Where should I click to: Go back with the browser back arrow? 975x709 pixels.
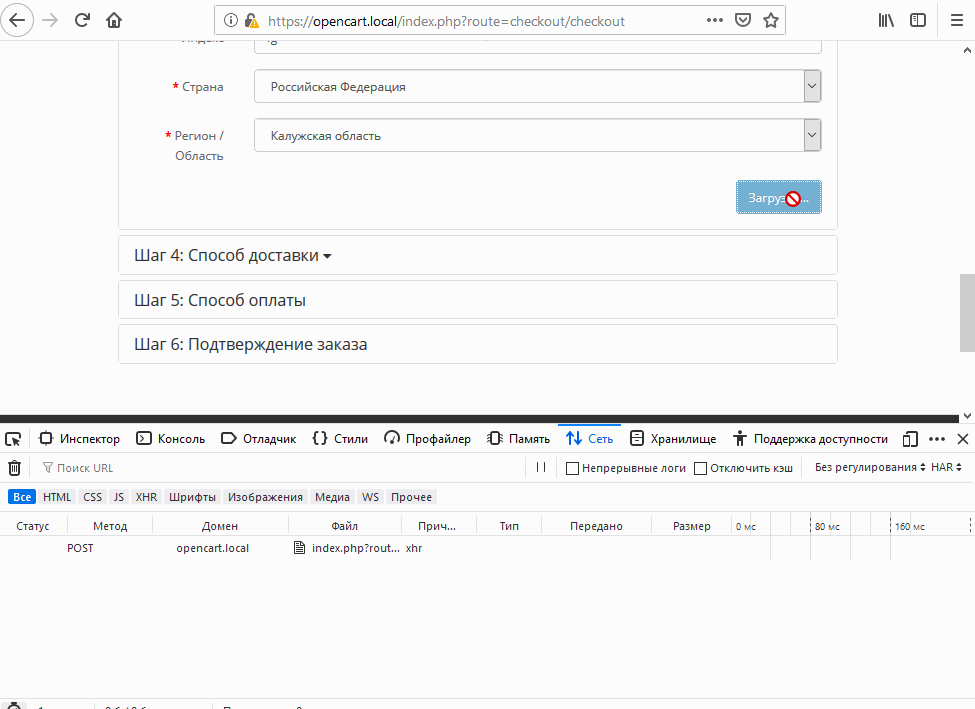pyautogui.click(x=17, y=21)
